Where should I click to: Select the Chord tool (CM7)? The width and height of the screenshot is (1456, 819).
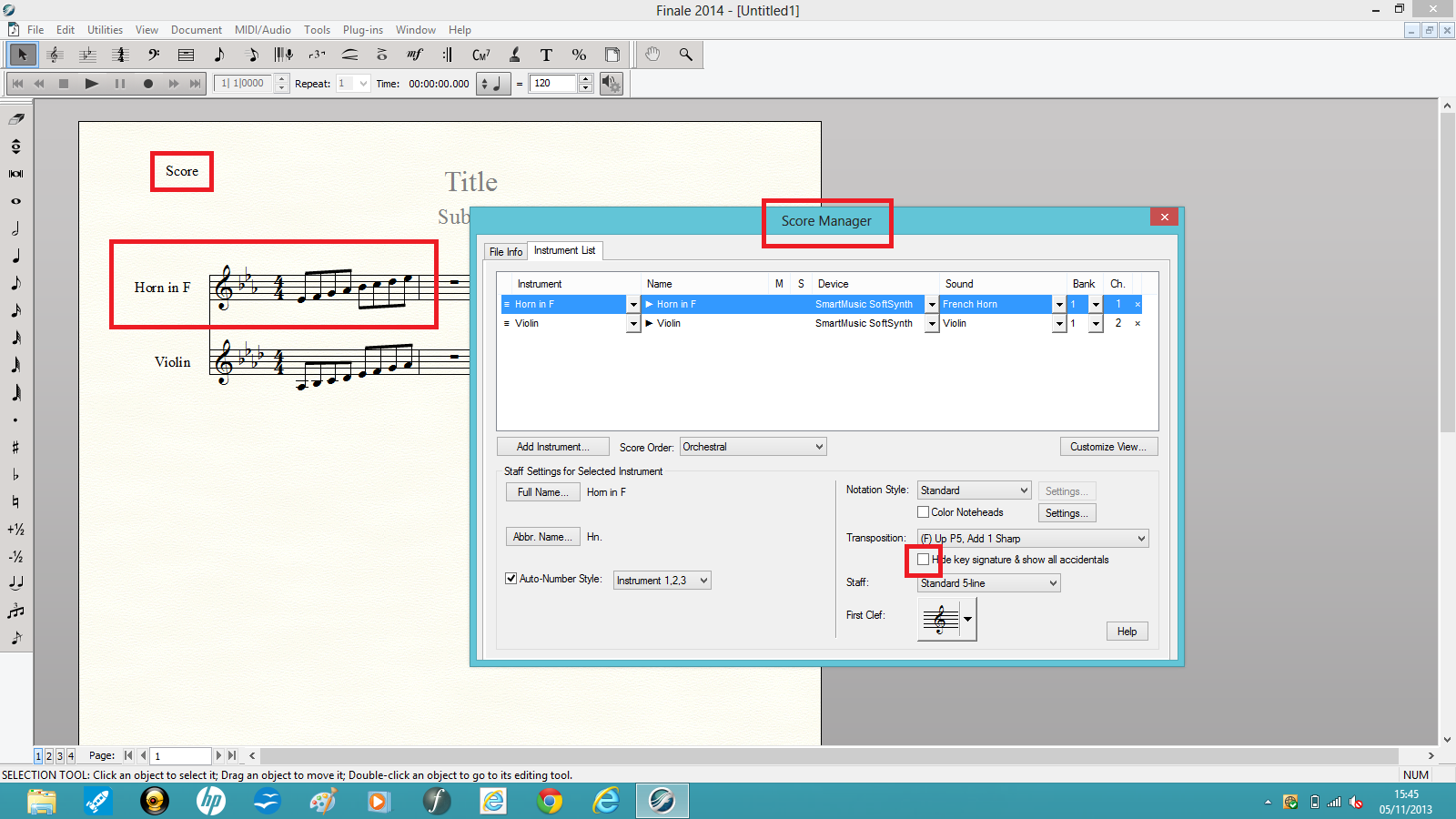tap(480, 55)
